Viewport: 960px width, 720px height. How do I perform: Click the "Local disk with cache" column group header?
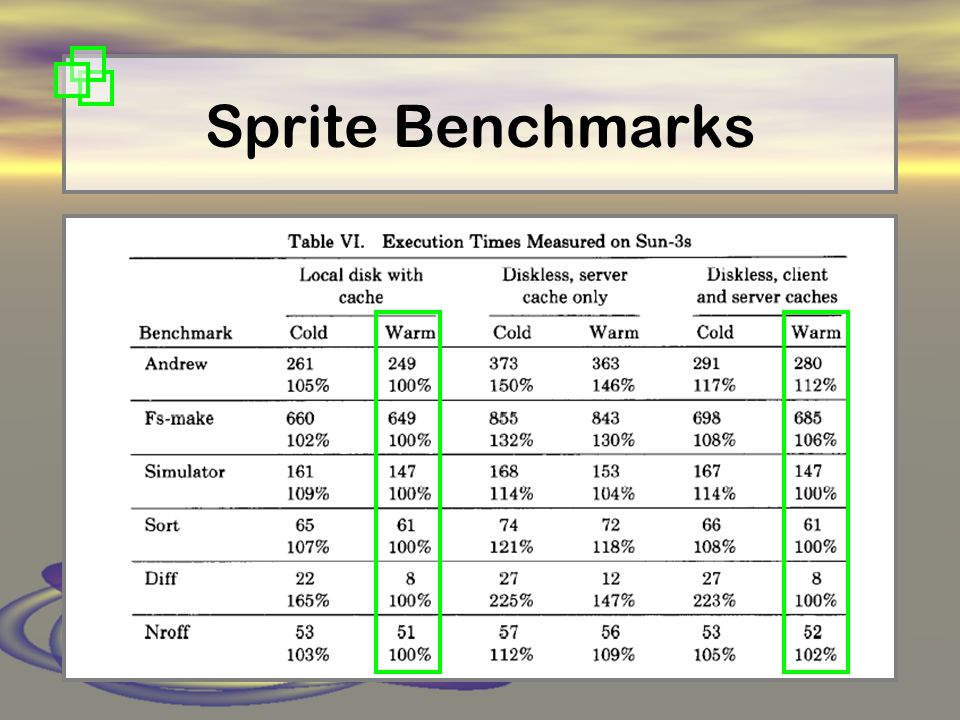click(361, 286)
